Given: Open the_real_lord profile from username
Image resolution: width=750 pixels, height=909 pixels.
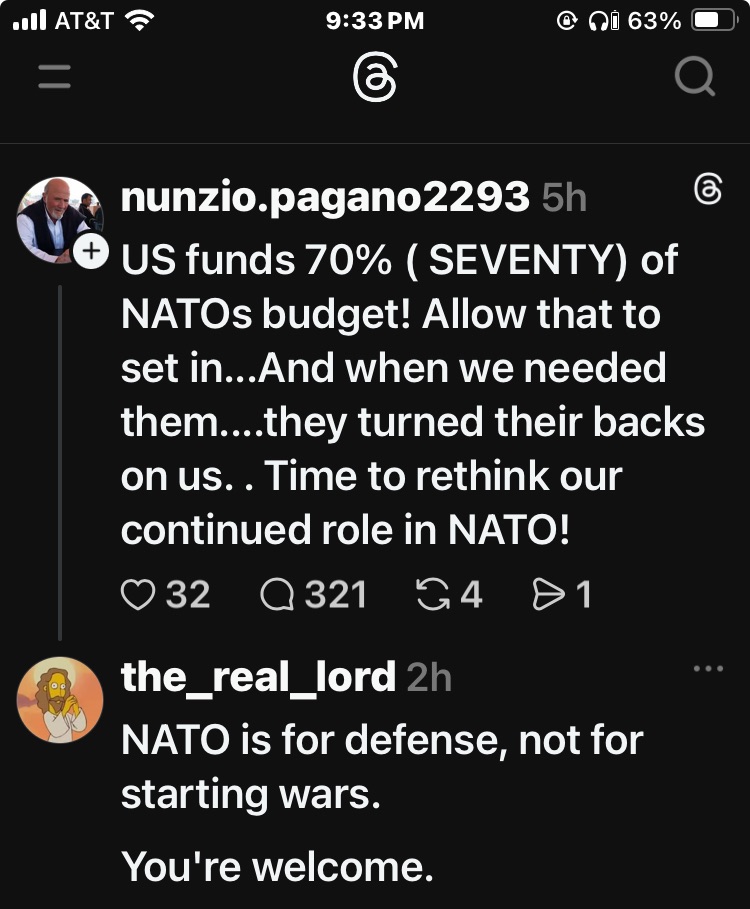Looking at the screenshot, I should (x=258, y=678).
